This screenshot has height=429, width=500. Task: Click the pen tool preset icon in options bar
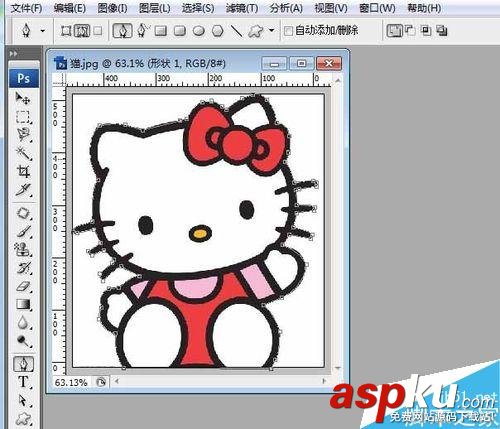26,31
